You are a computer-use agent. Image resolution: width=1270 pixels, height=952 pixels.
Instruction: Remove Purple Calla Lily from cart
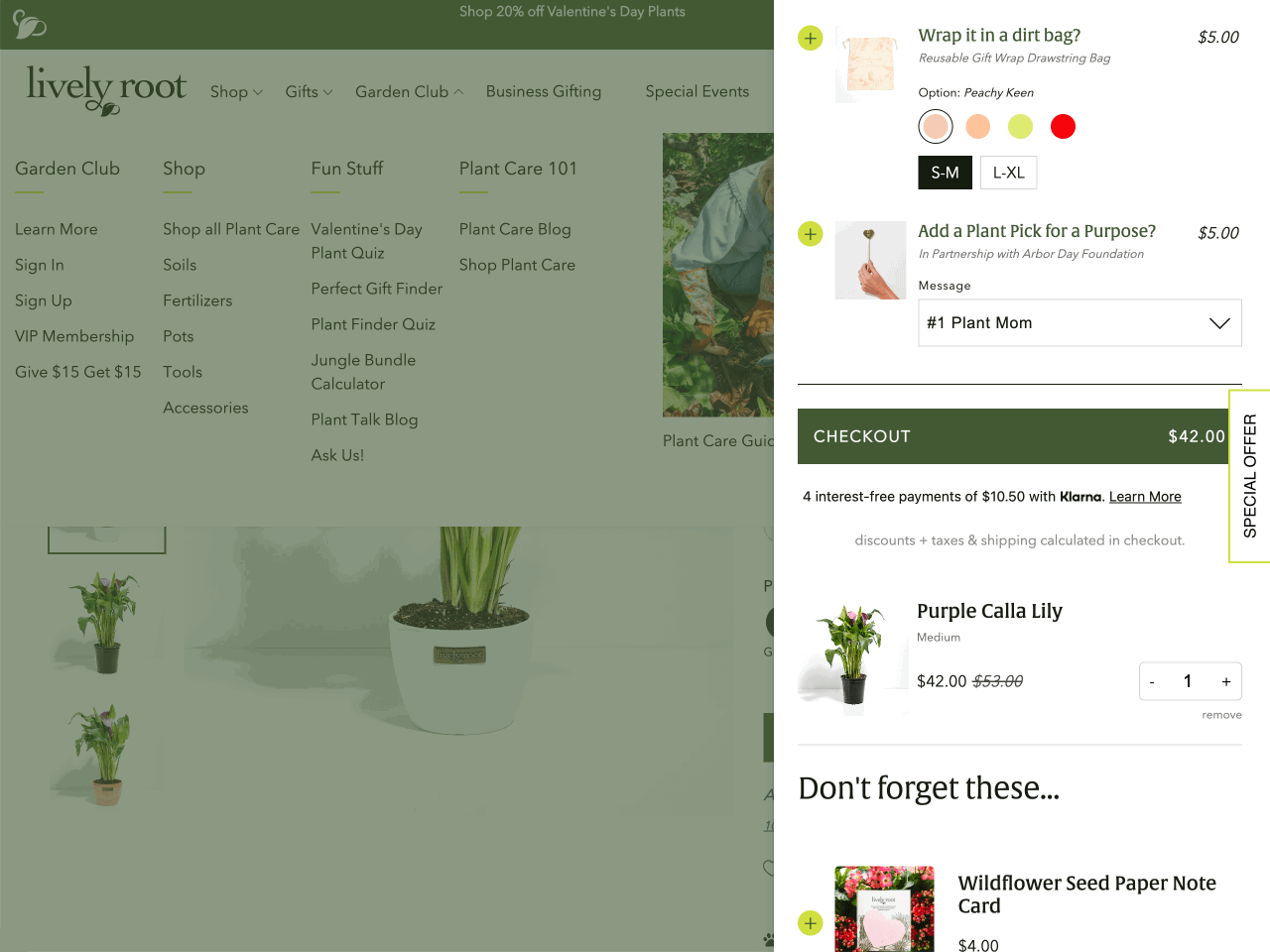click(1221, 715)
